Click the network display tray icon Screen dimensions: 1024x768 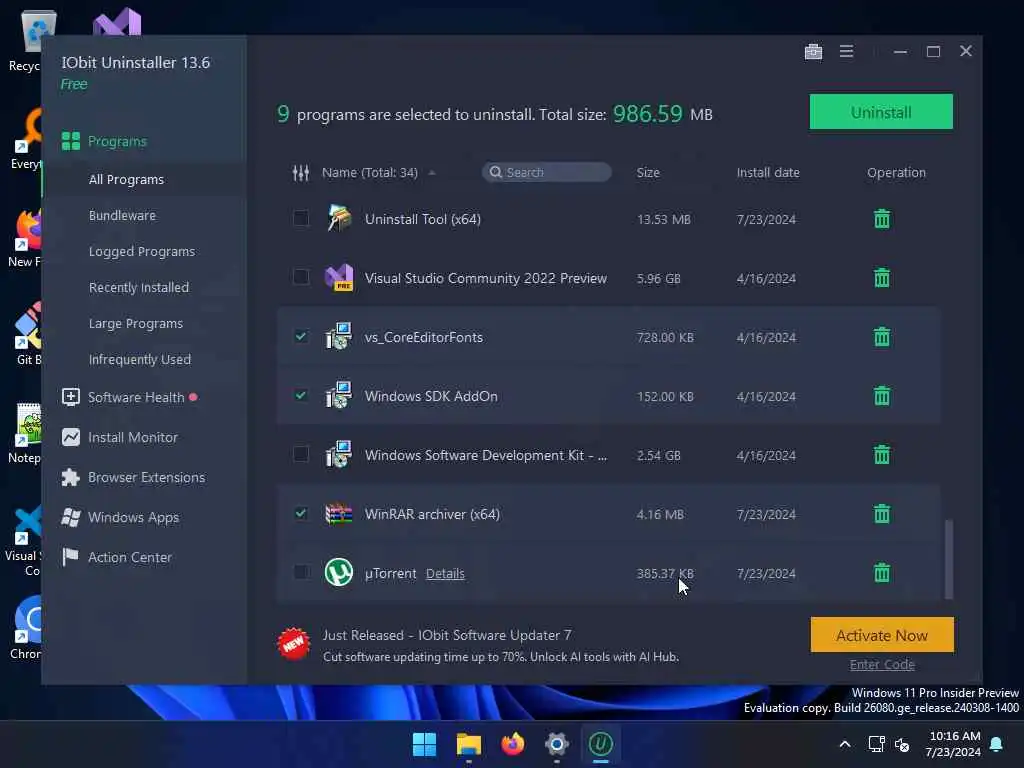[x=876, y=744]
